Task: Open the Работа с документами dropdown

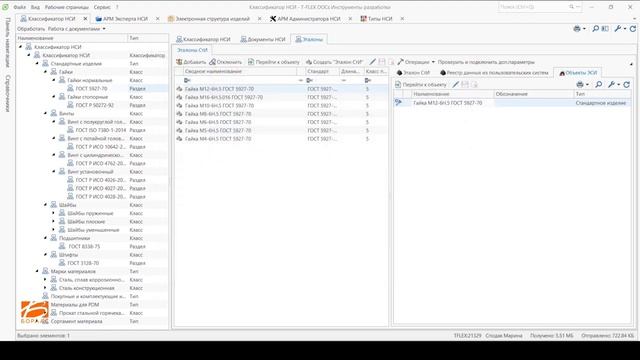Action: (77, 29)
